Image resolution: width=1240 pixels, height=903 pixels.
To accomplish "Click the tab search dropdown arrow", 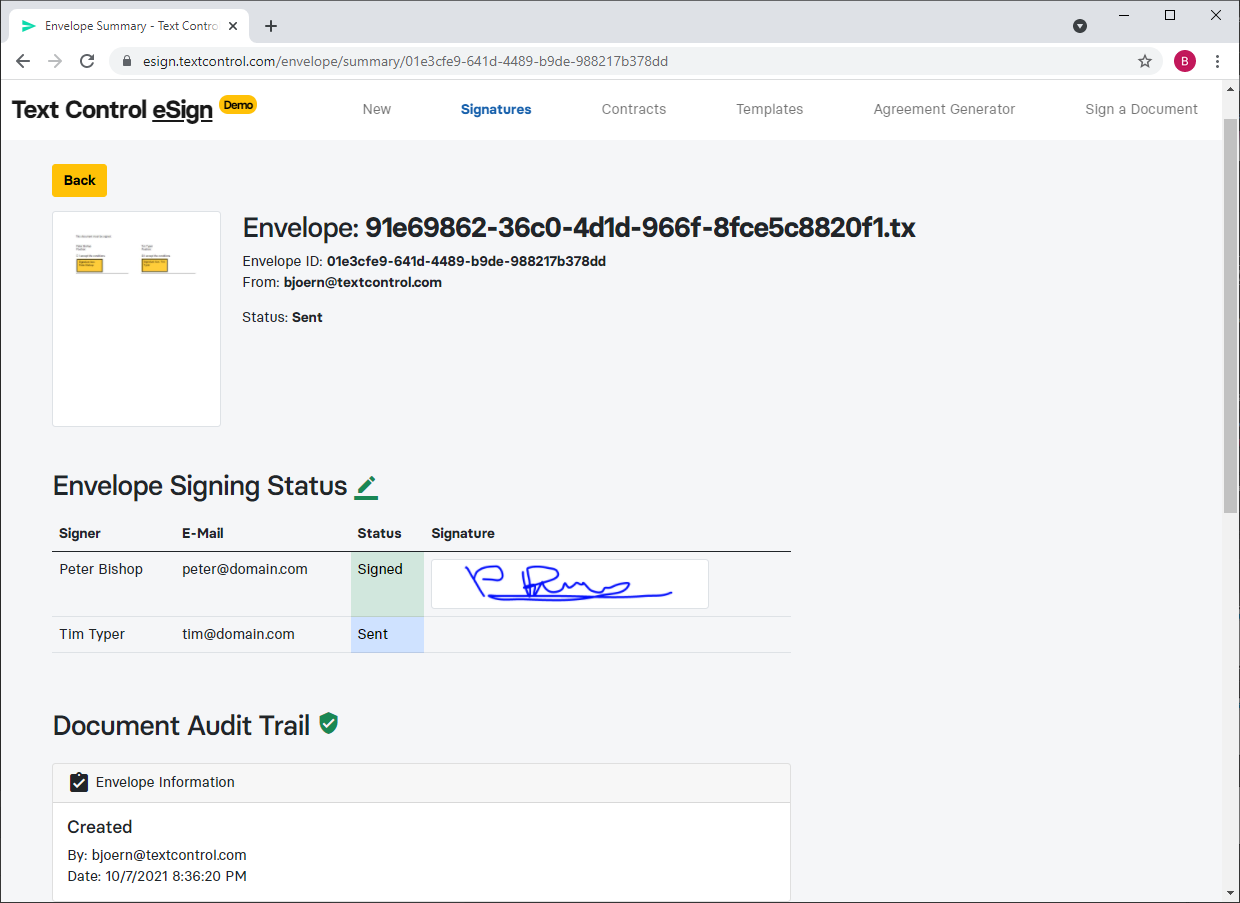I will [x=1080, y=26].
